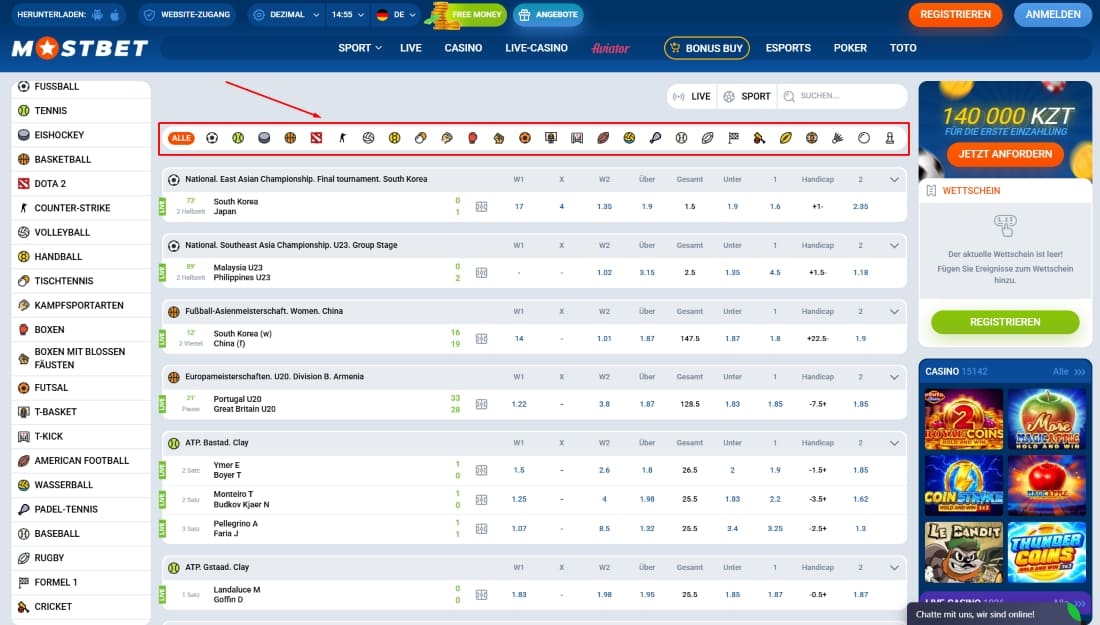Image resolution: width=1100 pixels, height=625 pixels.
Task: Select the handball icon in the filter bar
Action: [x=394, y=138]
